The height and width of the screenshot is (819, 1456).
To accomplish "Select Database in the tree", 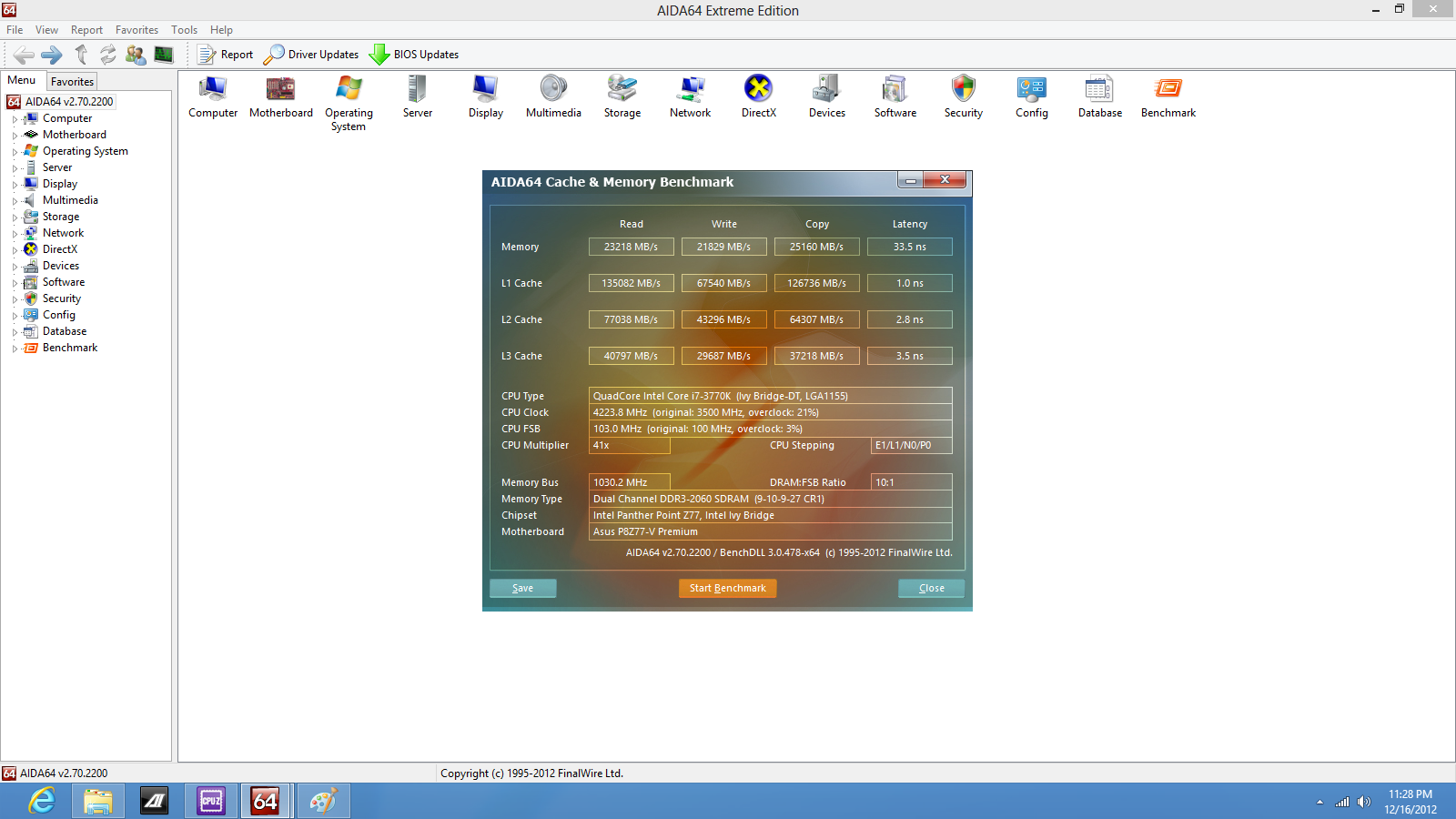I will pos(65,331).
